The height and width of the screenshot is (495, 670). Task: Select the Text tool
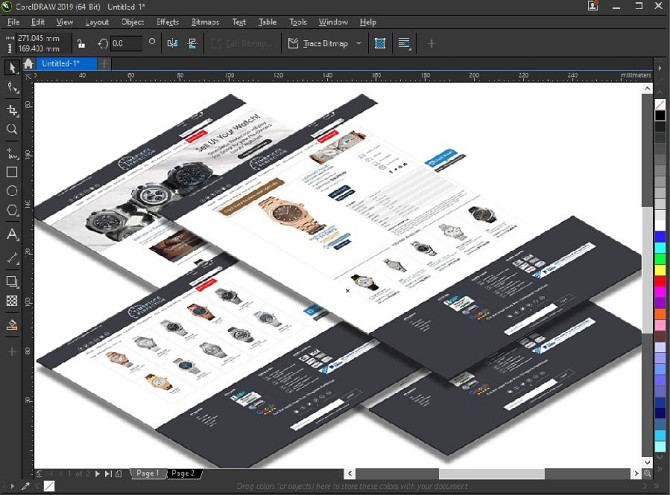pyautogui.click(x=12, y=234)
